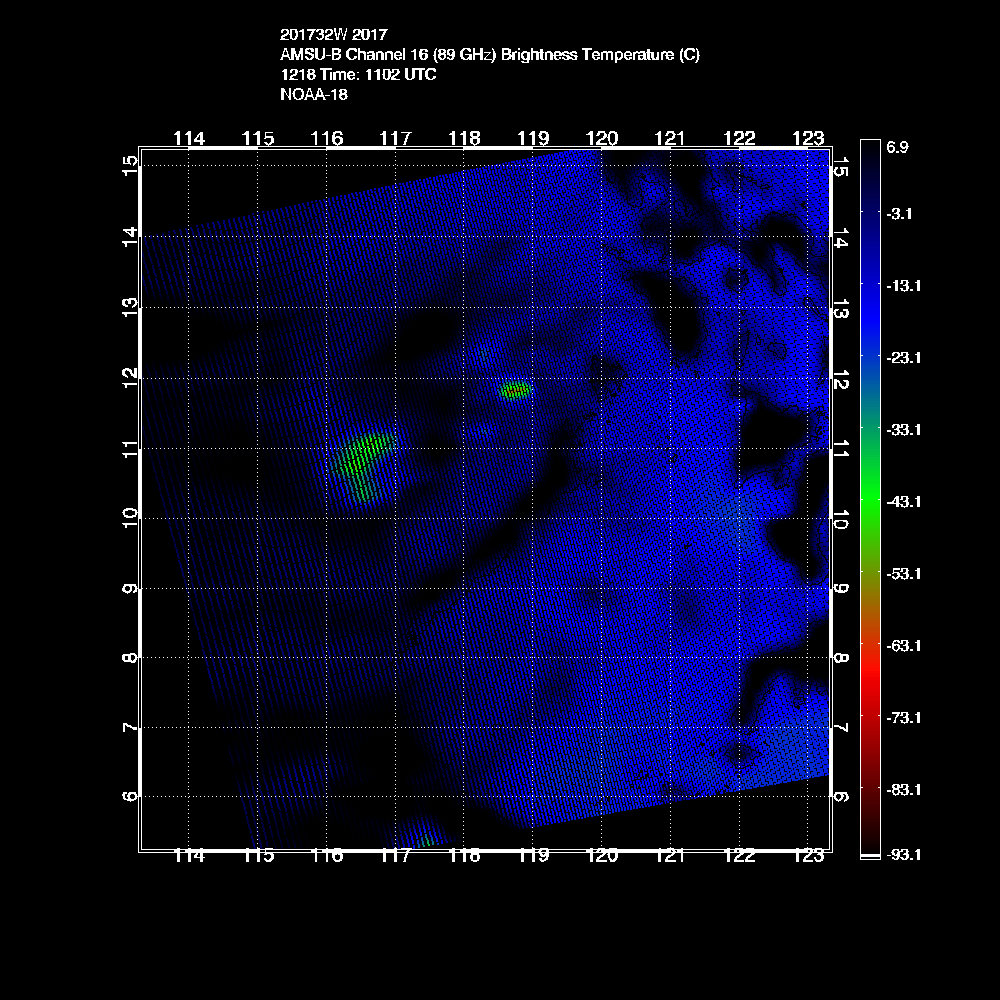Screen dimensions: 1000x1000
Task: Click latitude label 9 on the right axis
Action: (x=841, y=588)
